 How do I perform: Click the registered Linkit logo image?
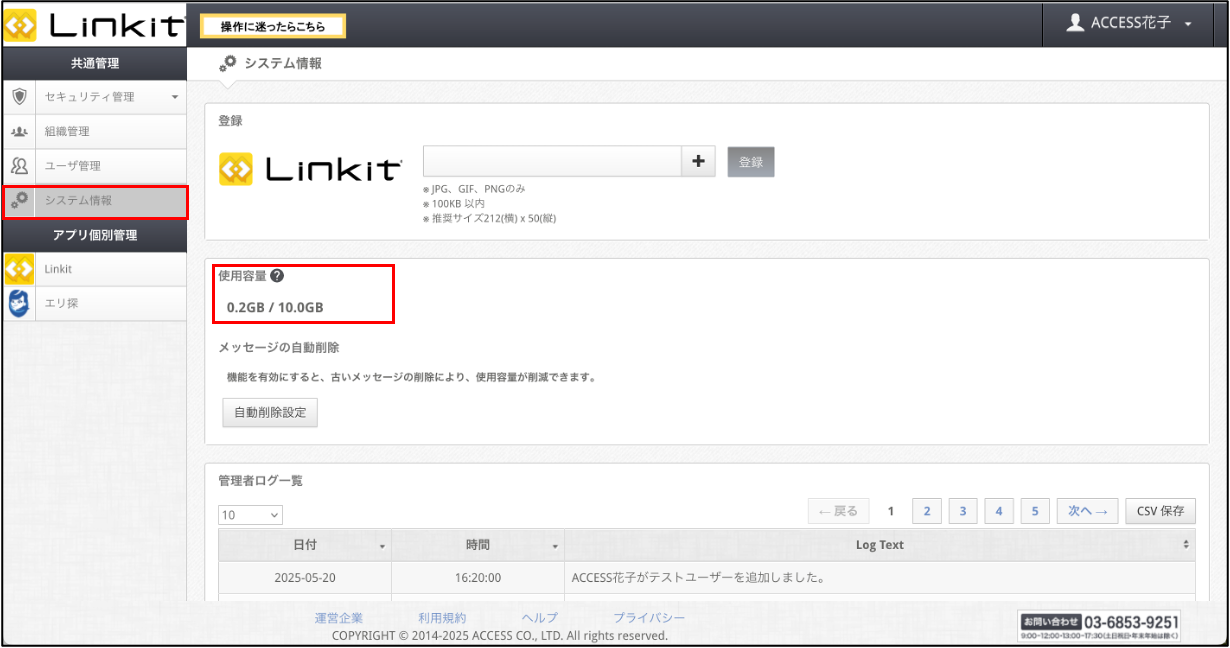point(311,169)
